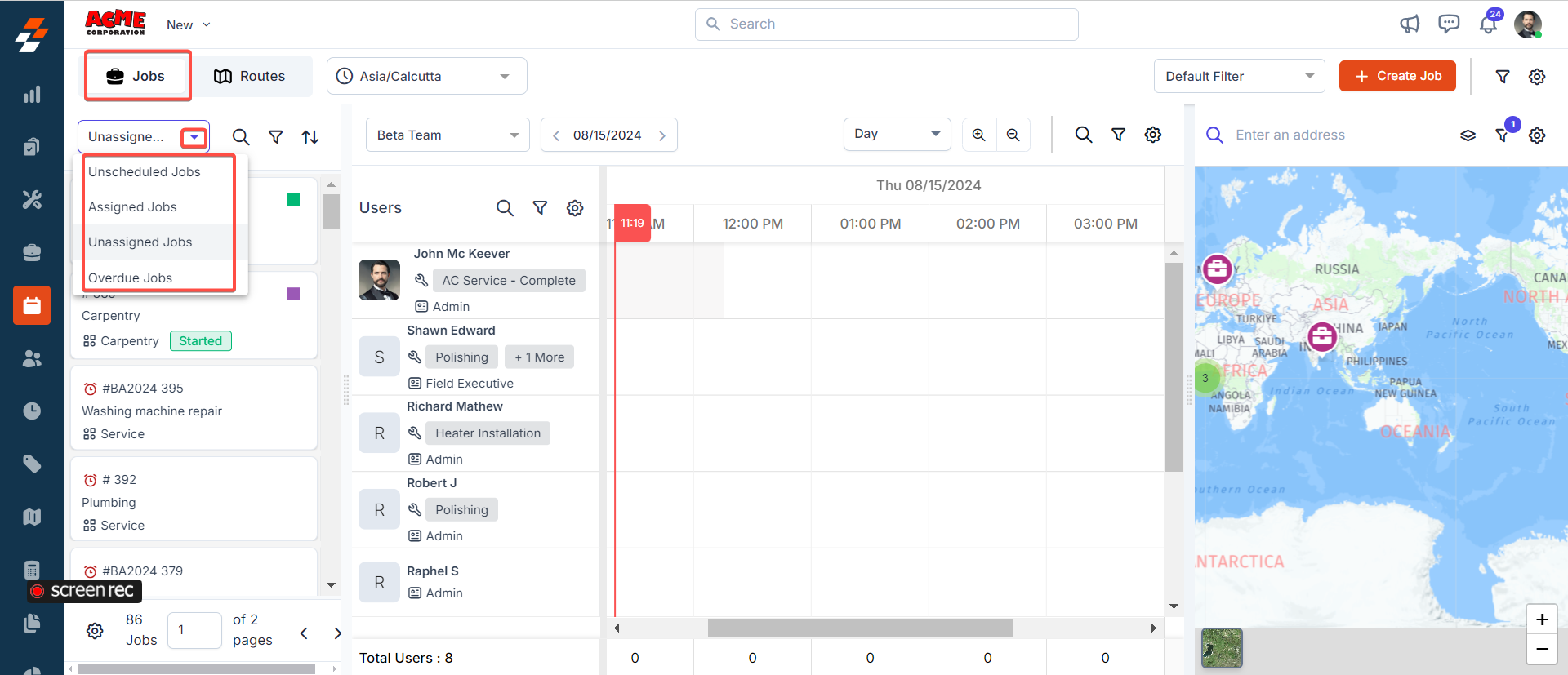This screenshot has height=675, width=1568.
Task: Search jobs in the job list panel
Action: pyautogui.click(x=241, y=137)
